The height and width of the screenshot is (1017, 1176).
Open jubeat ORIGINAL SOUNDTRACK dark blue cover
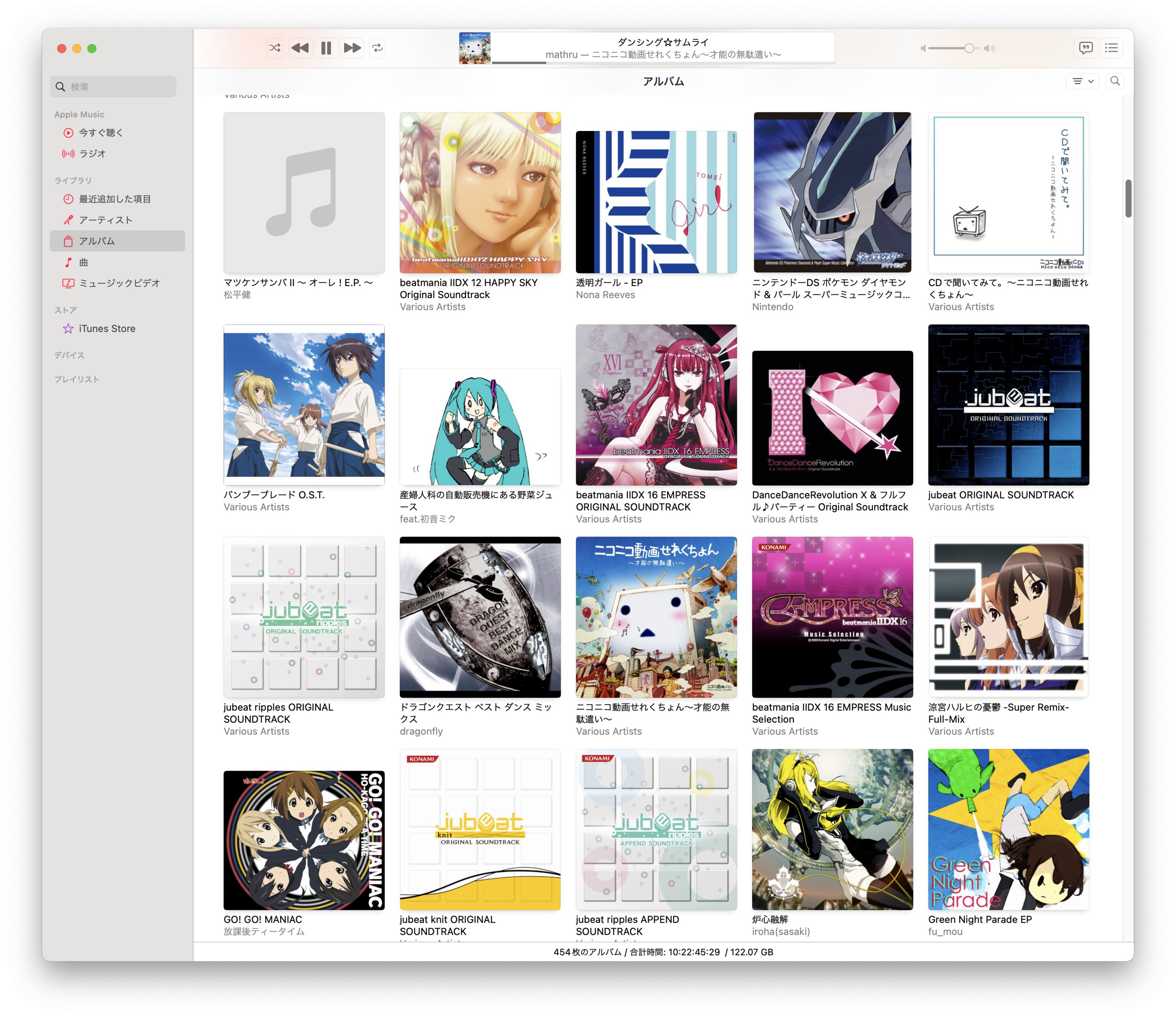pos(1008,405)
